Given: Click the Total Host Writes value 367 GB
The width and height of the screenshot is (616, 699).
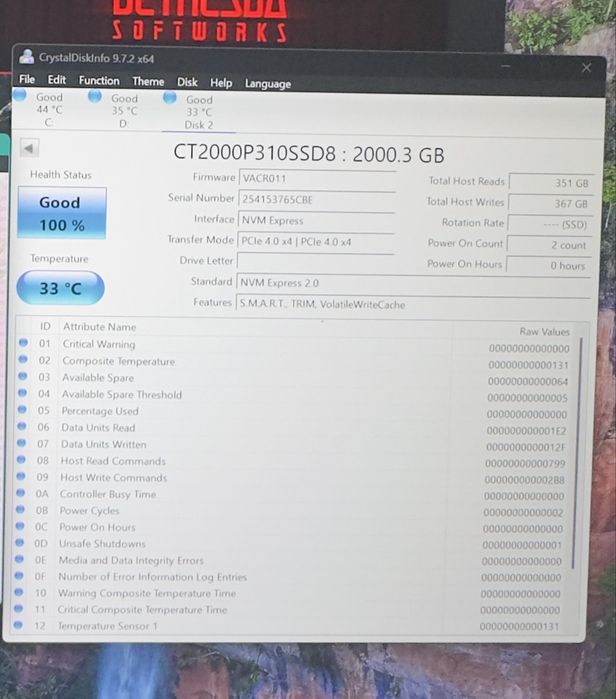Looking at the screenshot, I should coord(550,204).
